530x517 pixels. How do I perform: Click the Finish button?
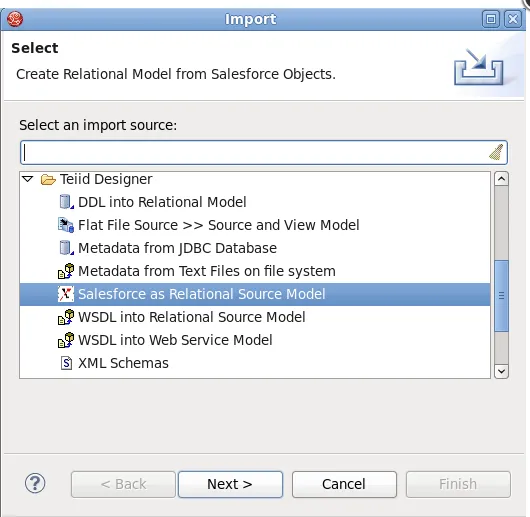[458, 484]
